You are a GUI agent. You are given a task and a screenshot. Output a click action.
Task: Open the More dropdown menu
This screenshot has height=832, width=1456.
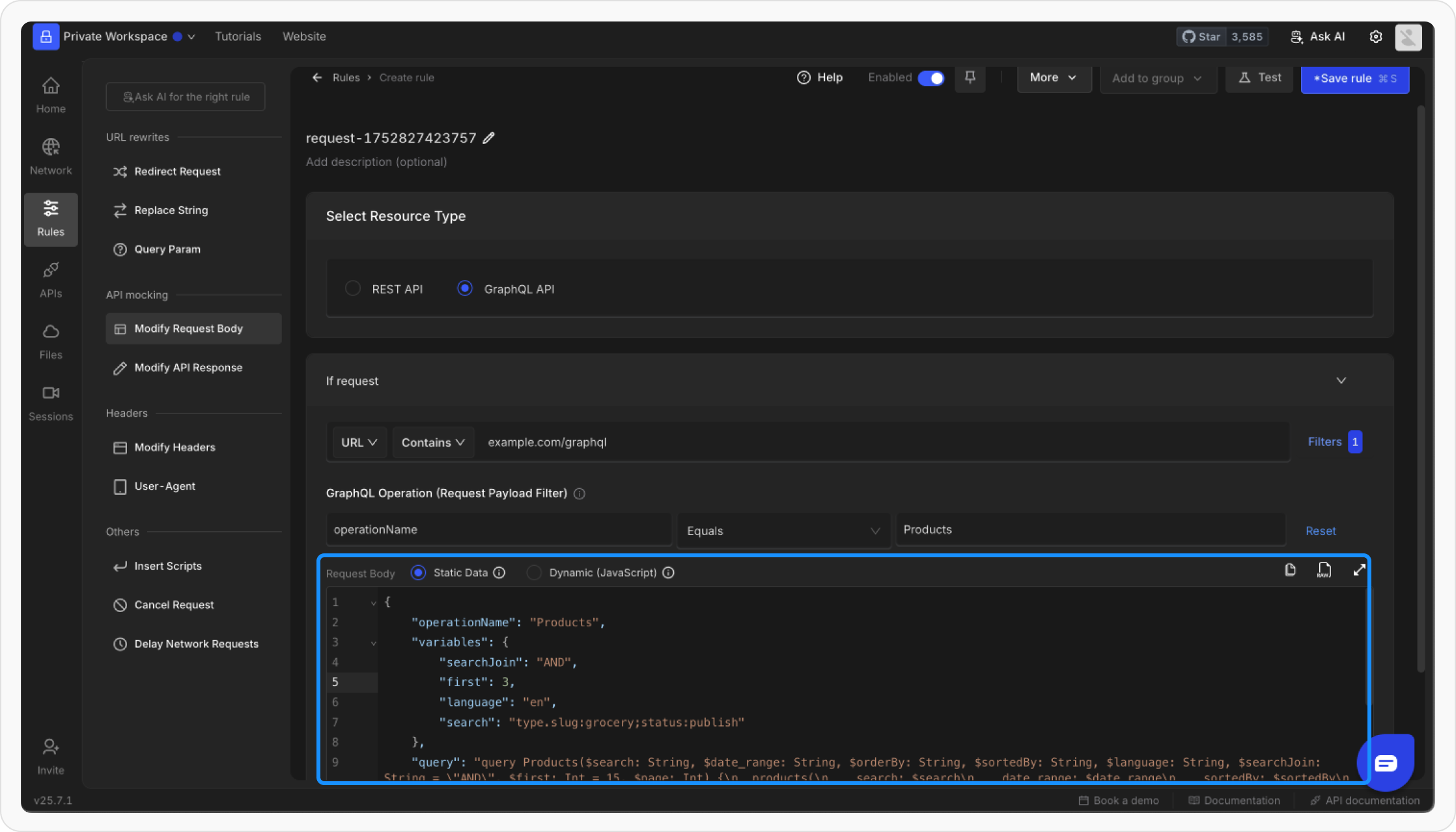pos(1053,78)
